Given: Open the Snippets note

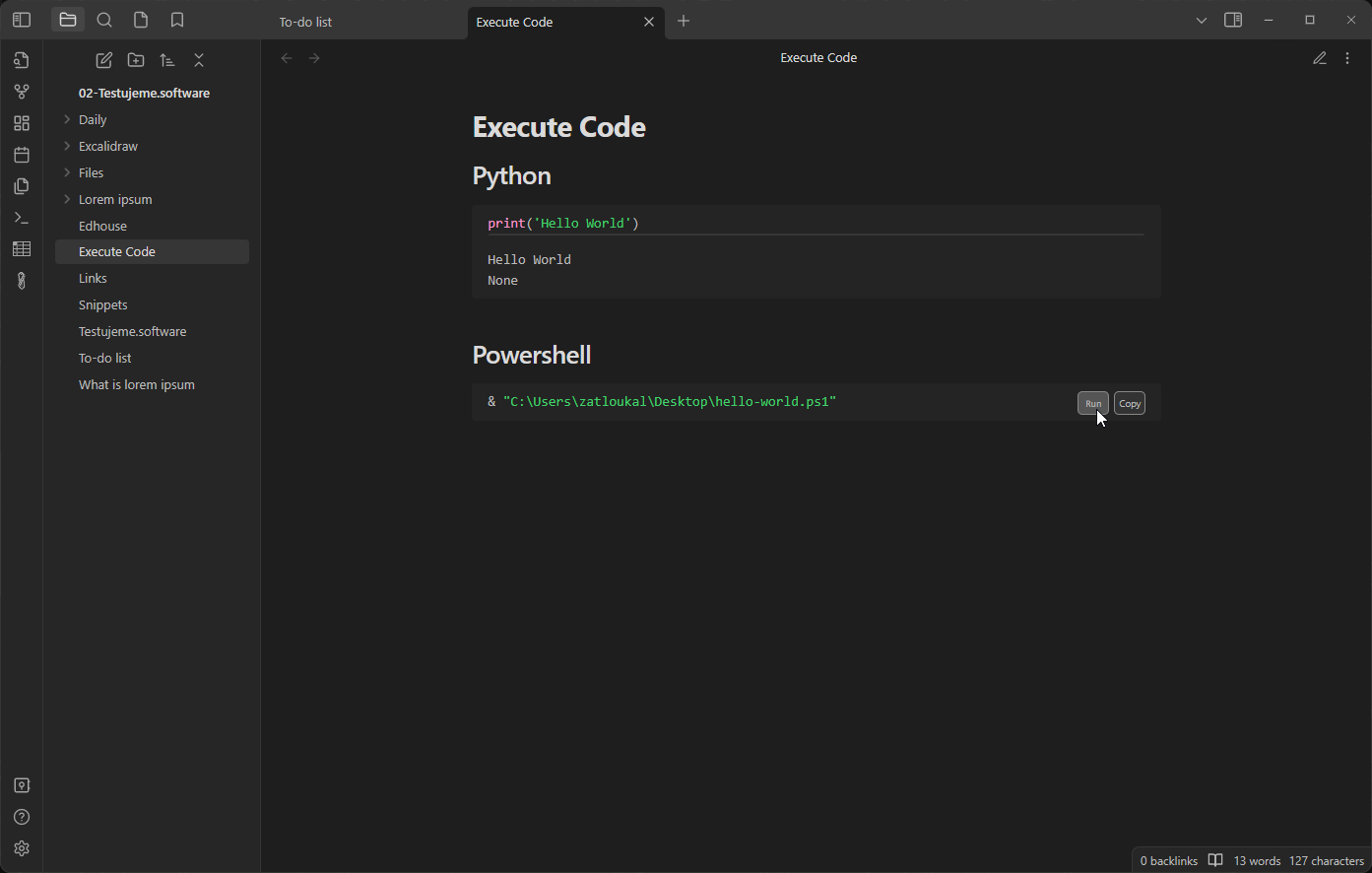Looking at the screenshot, I should click(x=103, y=304).
